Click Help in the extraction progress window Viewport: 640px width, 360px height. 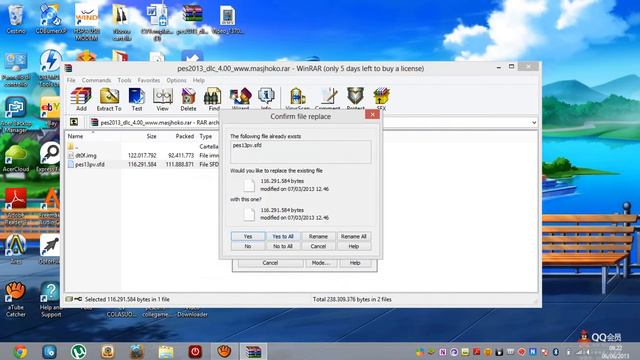(x=355, y=263)
